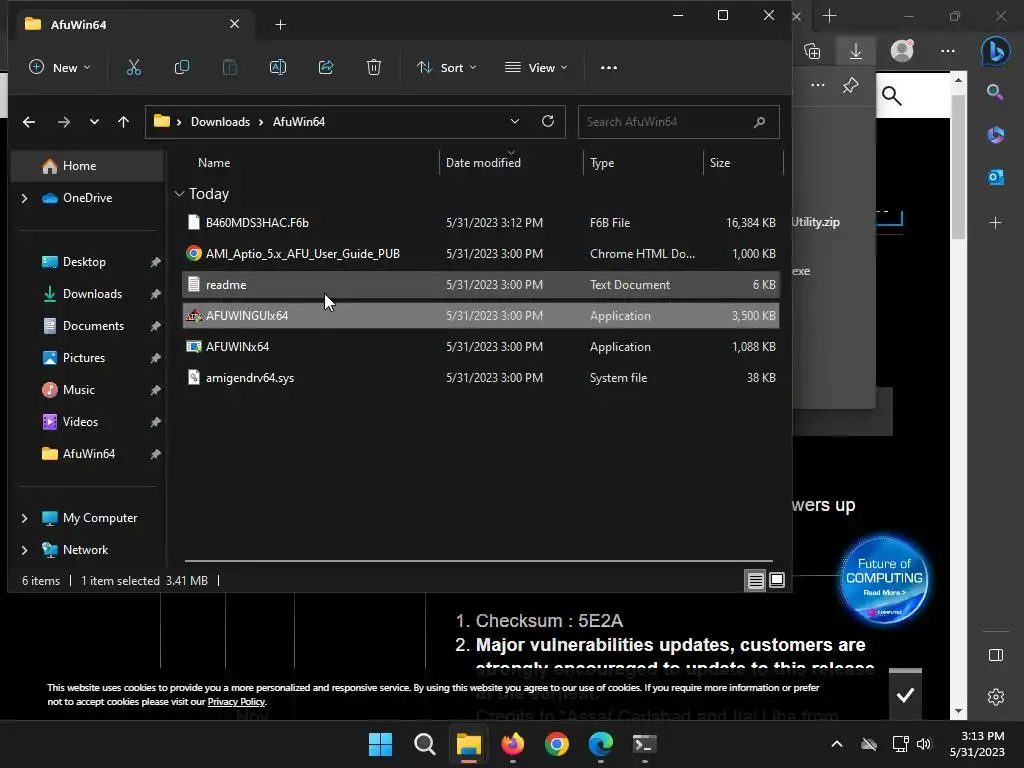Open Bing Chat sidebar icon

995,50
